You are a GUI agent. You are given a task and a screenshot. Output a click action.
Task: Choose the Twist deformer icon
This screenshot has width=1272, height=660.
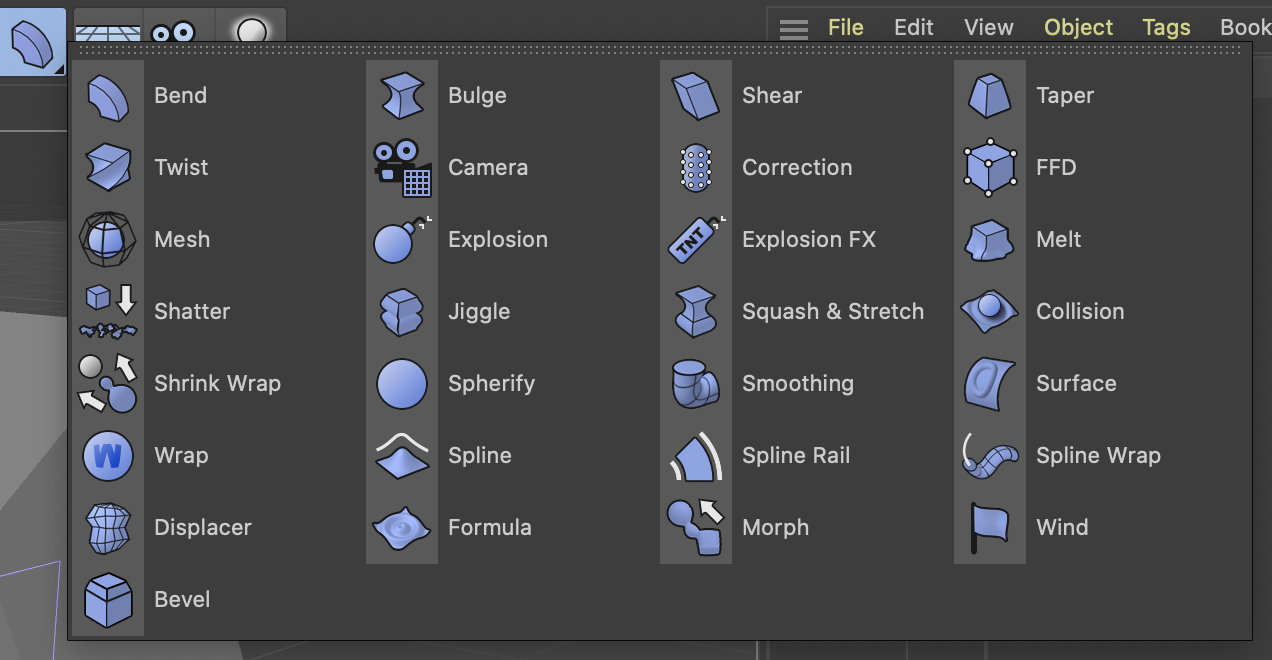pos(108,168)
